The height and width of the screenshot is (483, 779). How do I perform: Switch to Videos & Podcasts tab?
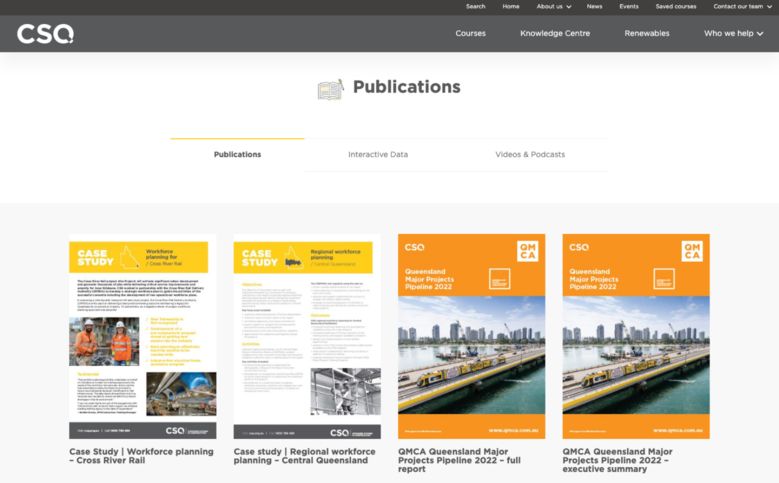pyautogui.click(x=530, y=155)
